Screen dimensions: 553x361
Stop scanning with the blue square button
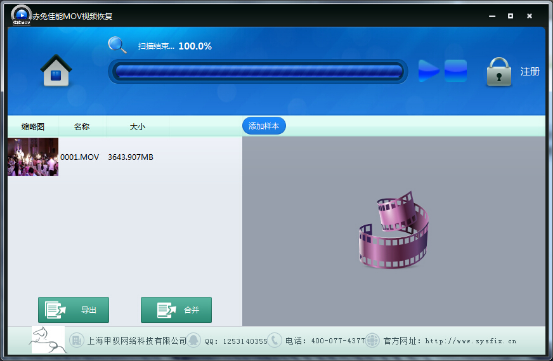456,71
